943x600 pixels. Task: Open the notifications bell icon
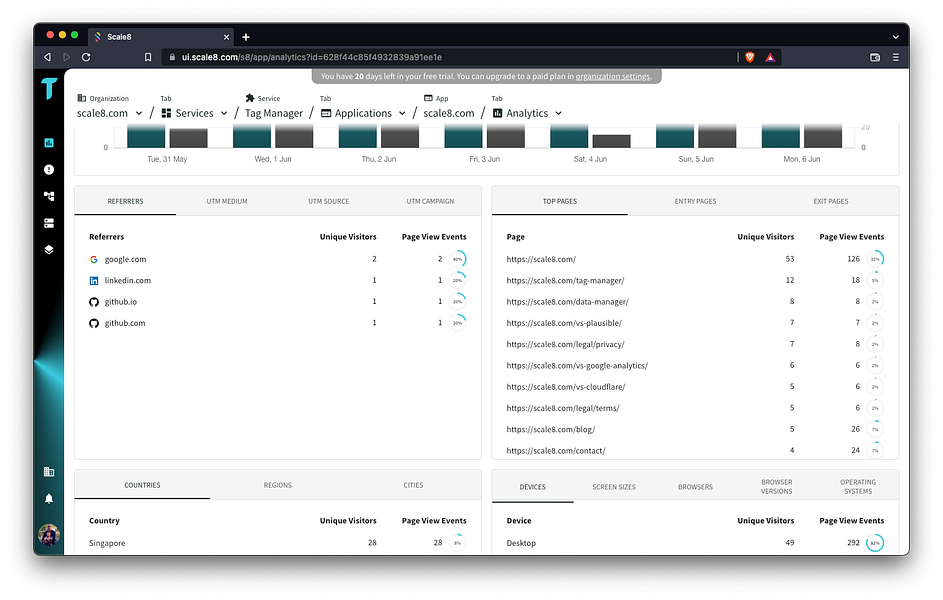pyautogui.click(x=49, y=498)
